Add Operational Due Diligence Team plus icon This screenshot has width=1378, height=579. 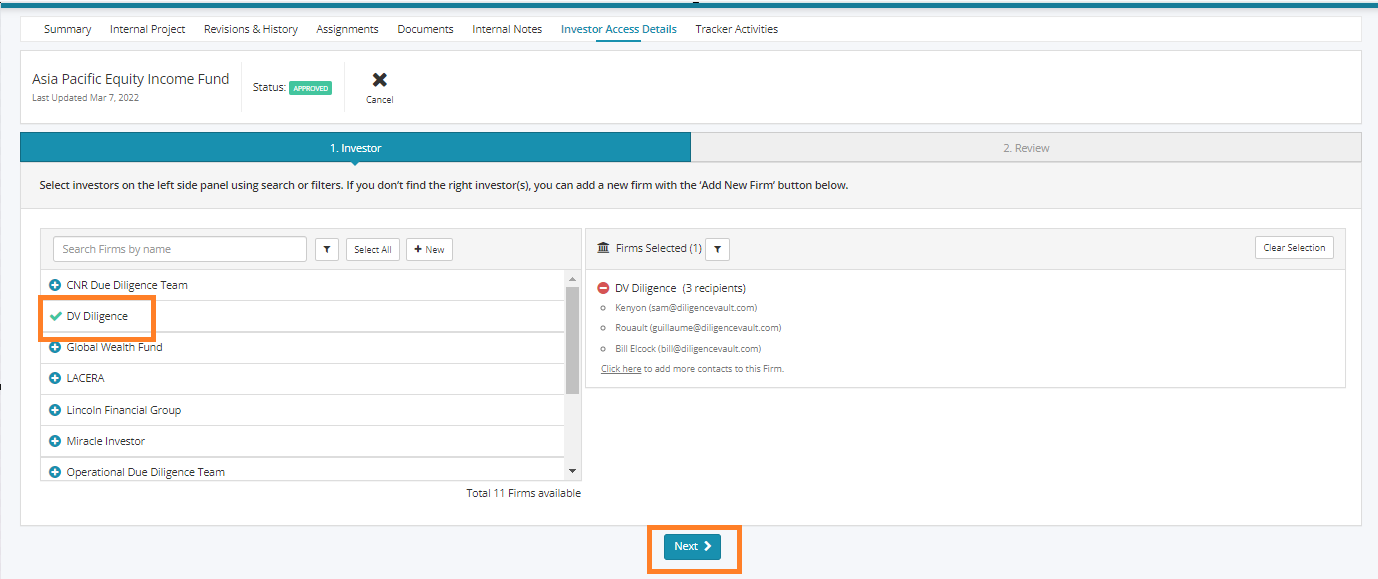click(x=55, y=472)
